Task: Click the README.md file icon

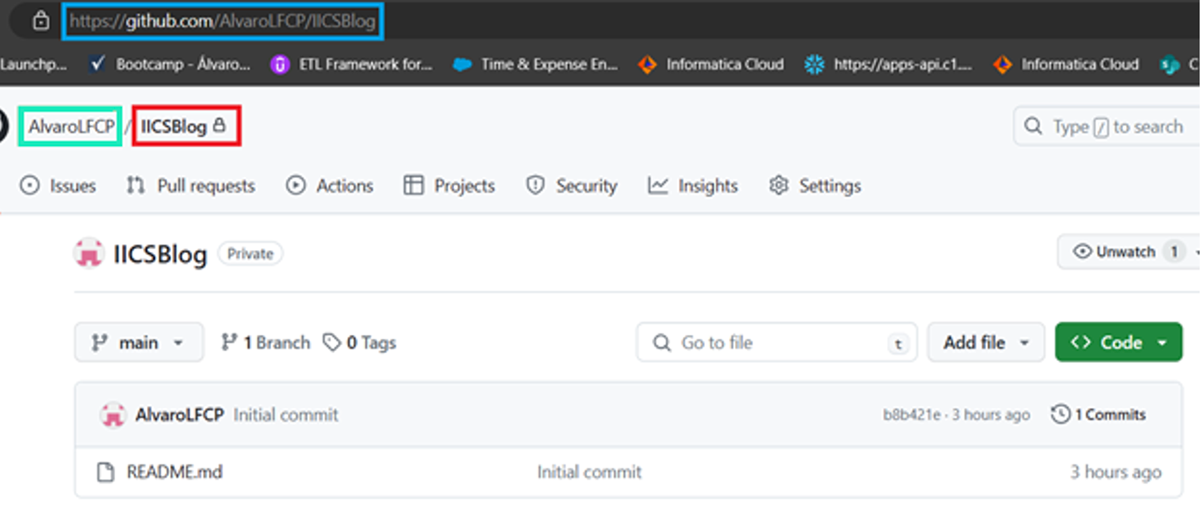Action: tap(105, 472)
